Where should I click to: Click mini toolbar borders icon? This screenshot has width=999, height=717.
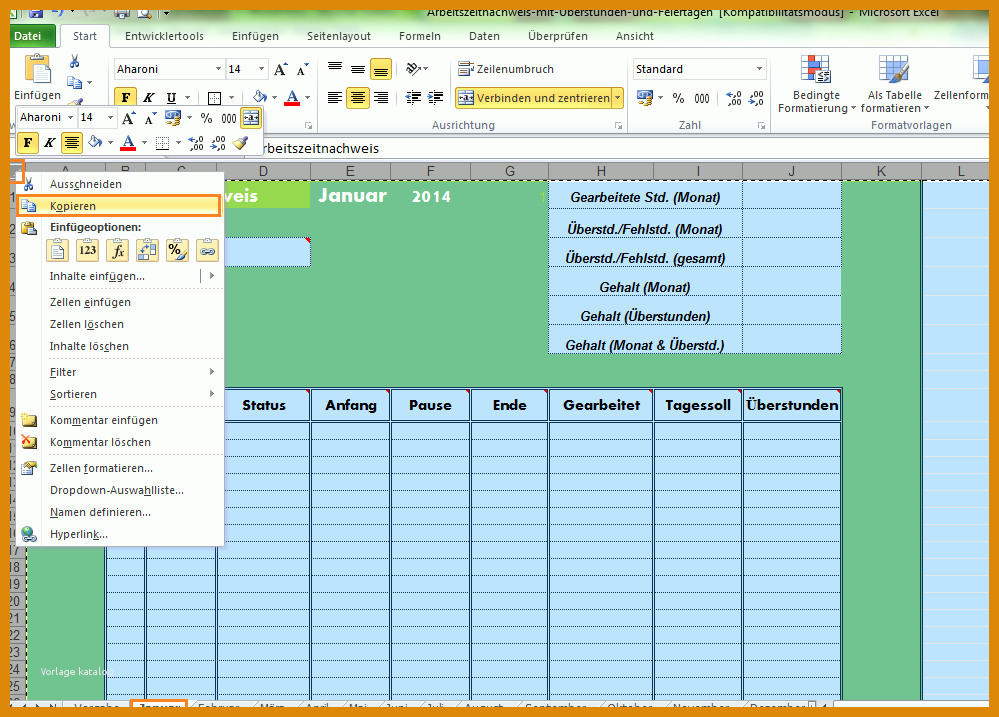(x=162, y=143)
